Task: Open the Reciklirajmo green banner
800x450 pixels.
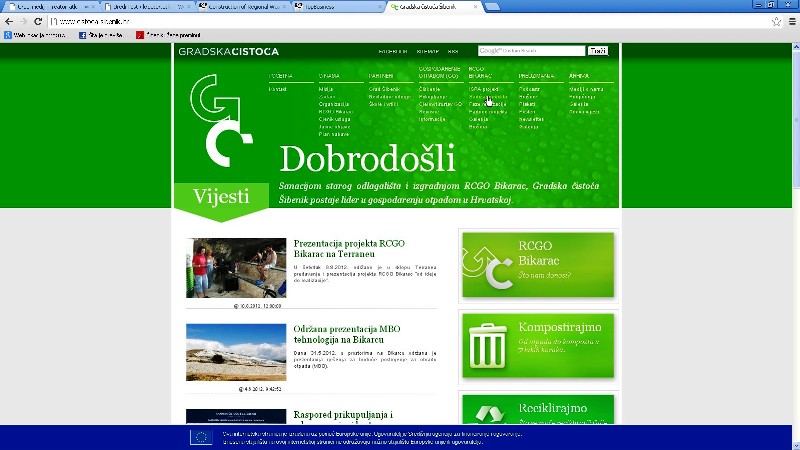Action: tap(538, 409)
